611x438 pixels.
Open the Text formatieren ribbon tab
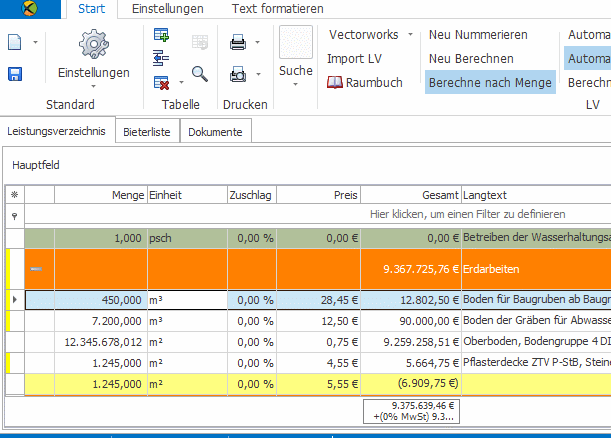tap(277, 9)
